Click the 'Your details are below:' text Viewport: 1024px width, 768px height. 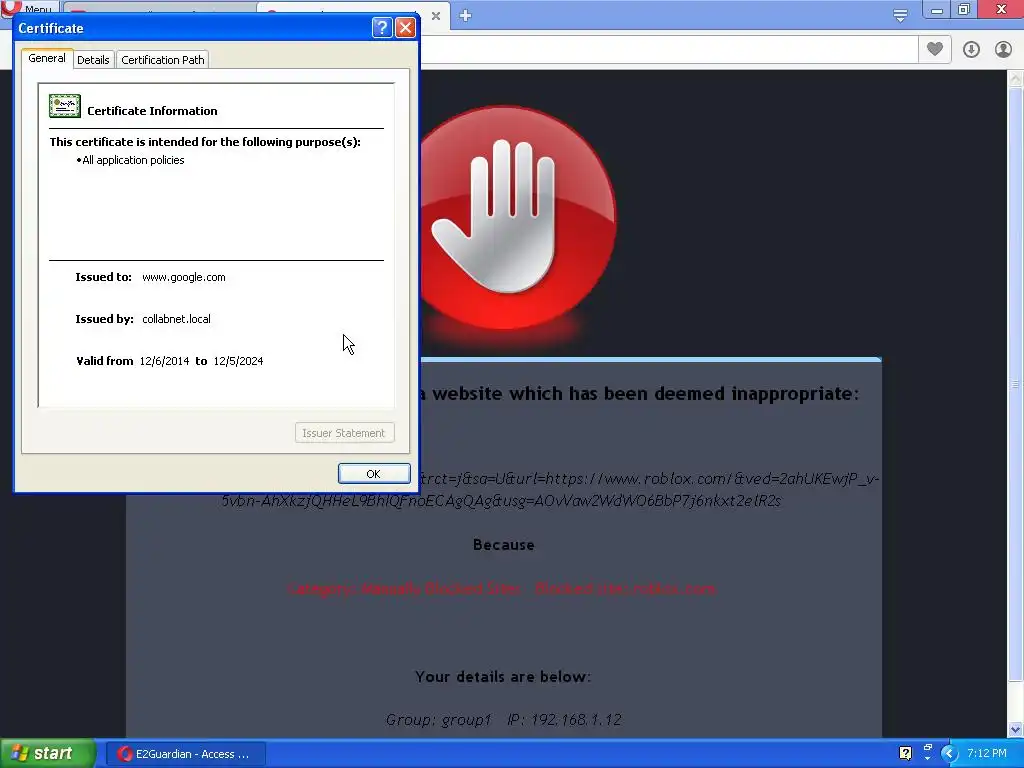pyautogui.click(x=503, y=677)
